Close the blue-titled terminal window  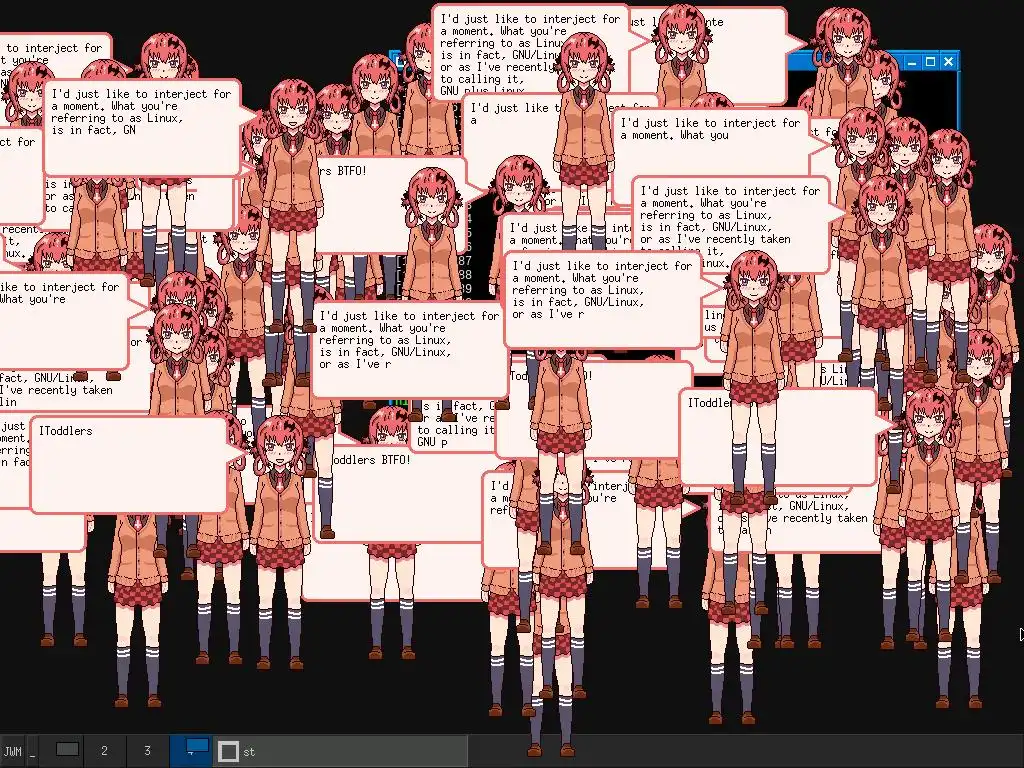point(949,62)
